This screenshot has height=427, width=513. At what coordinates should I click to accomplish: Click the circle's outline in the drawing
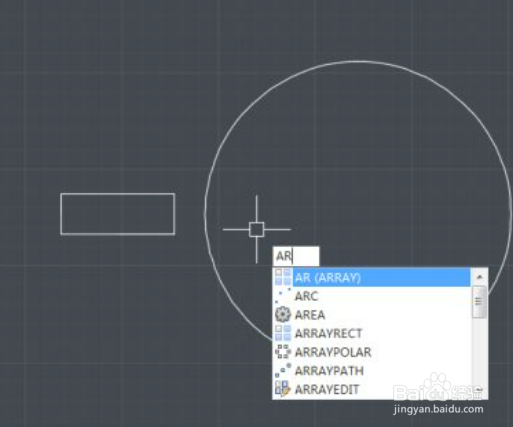point(358,62)
